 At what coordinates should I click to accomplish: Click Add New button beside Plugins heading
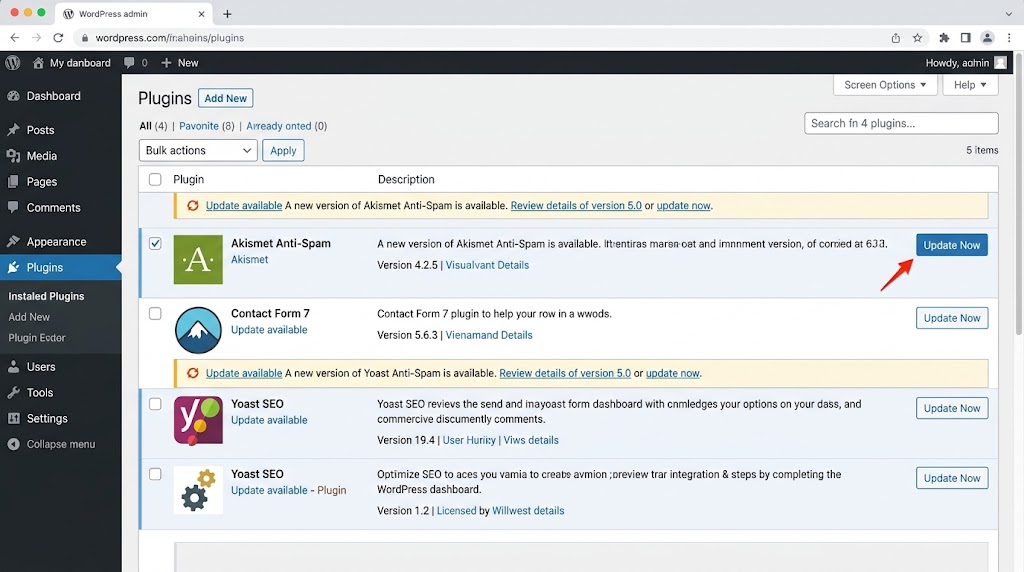point(225,98)
